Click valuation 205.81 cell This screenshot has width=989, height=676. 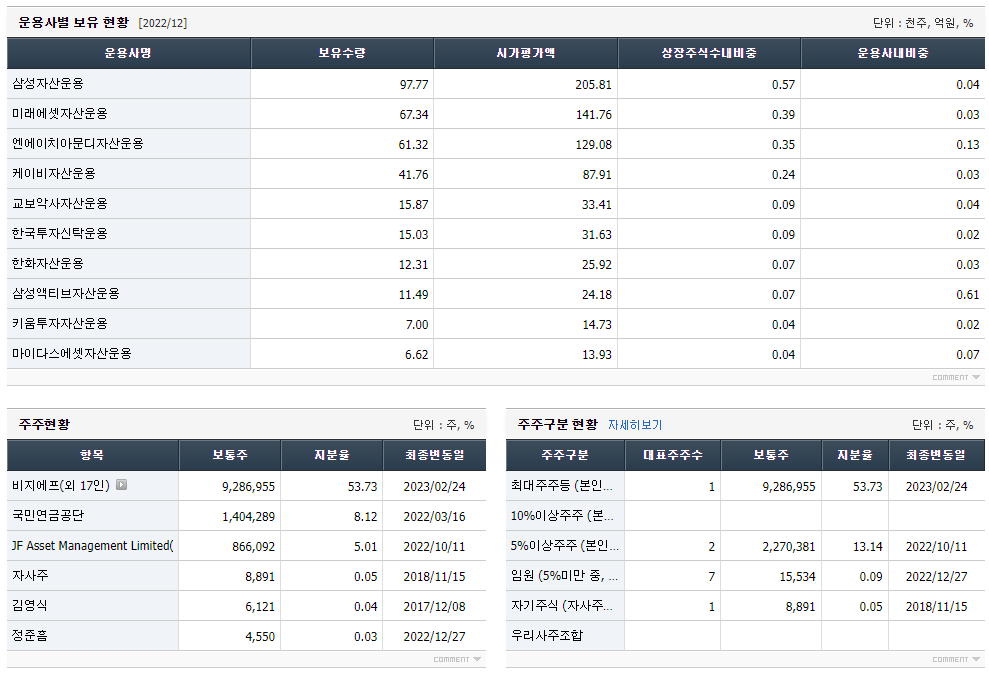pos(593,84)
